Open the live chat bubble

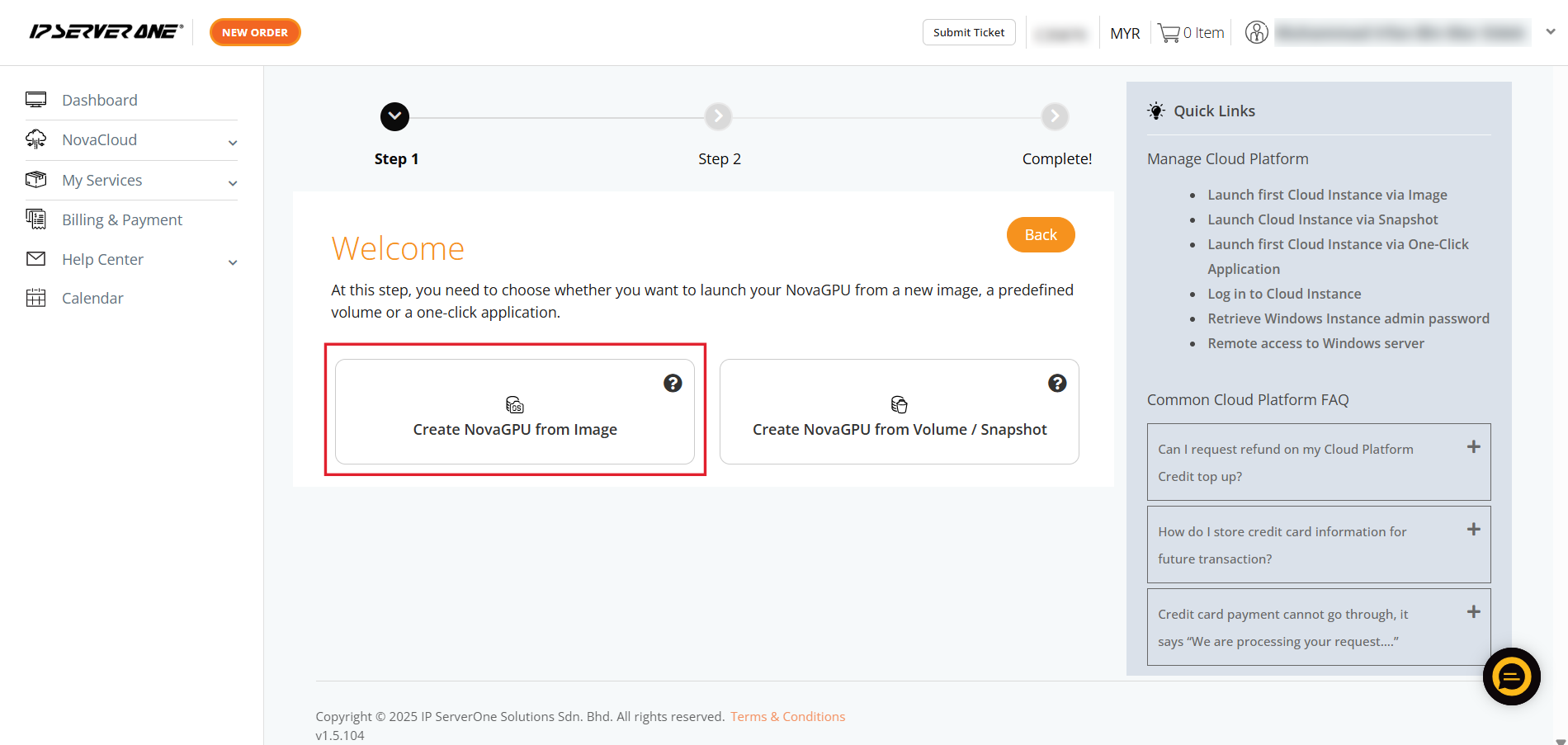pyautogui.click(x=1512, y=677)
